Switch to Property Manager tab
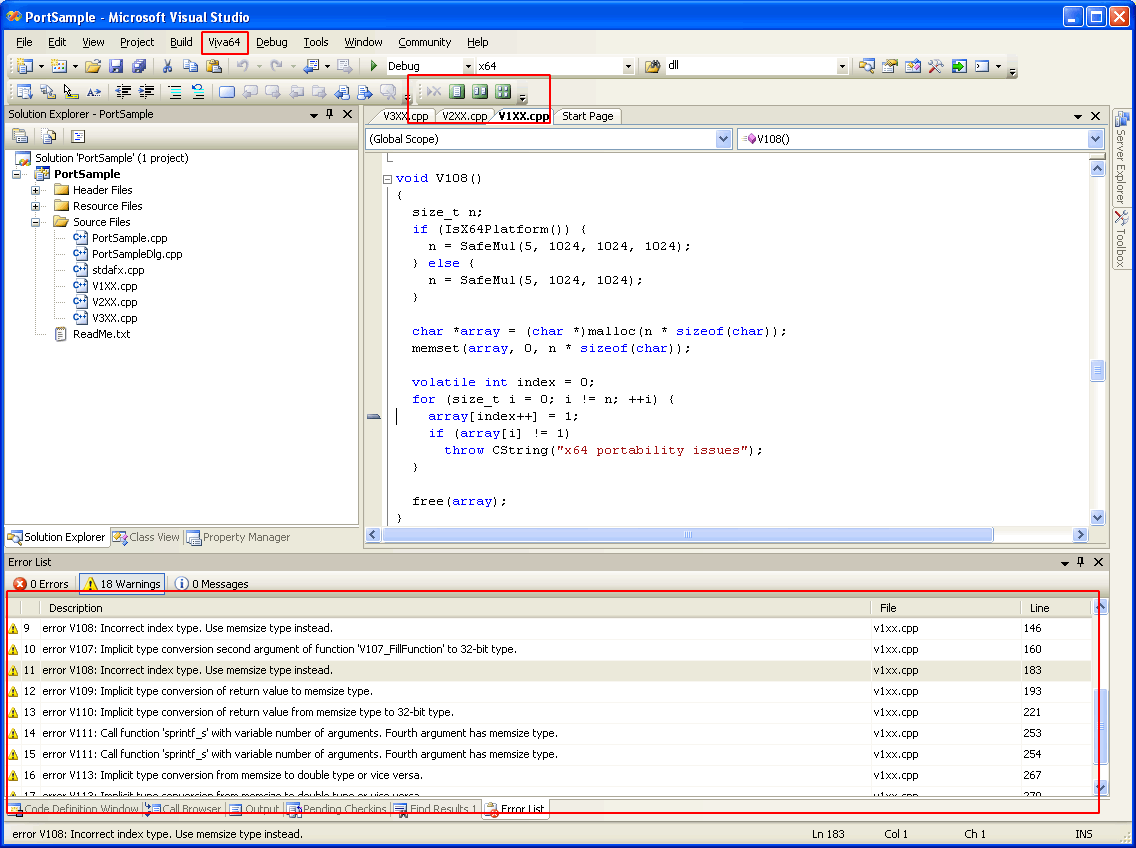The width and height of the screenshot is (1136, 848). coord(238,537)
